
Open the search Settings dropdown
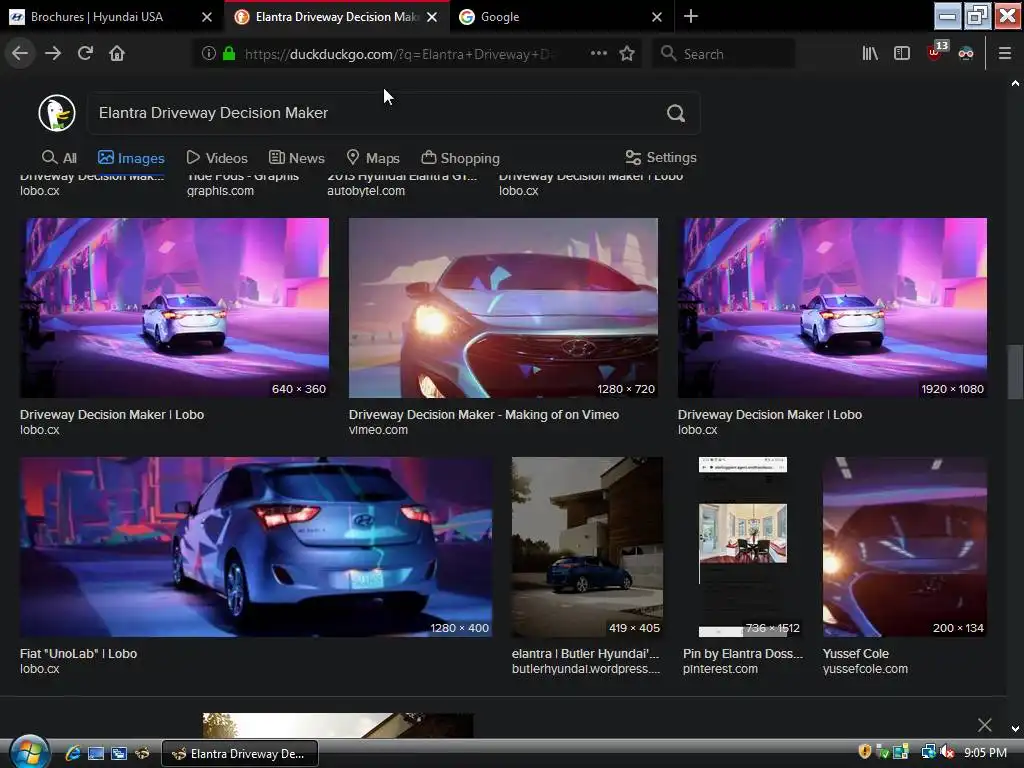click(x=661, y=157)
